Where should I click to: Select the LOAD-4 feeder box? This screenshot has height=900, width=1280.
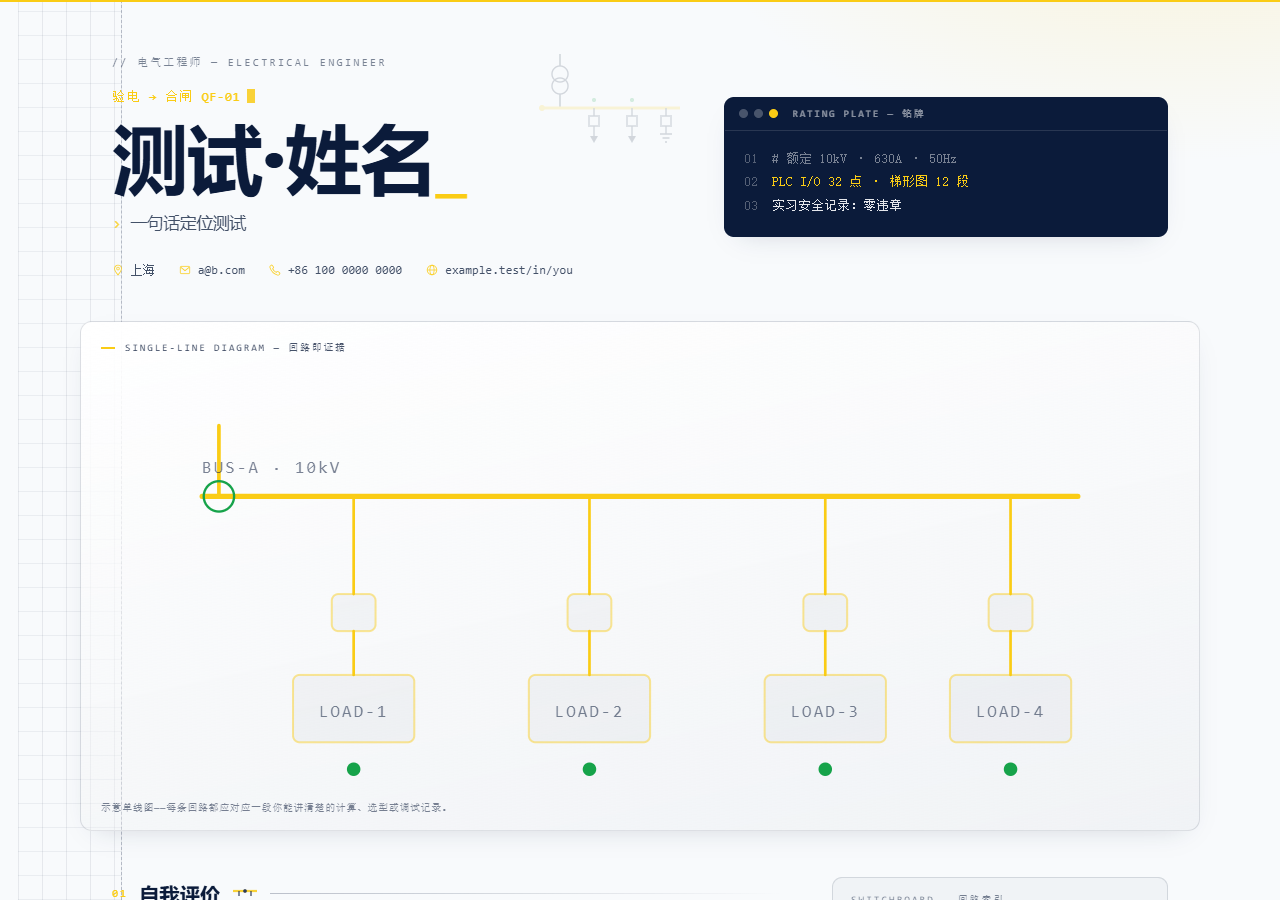tap(1010, 709)
